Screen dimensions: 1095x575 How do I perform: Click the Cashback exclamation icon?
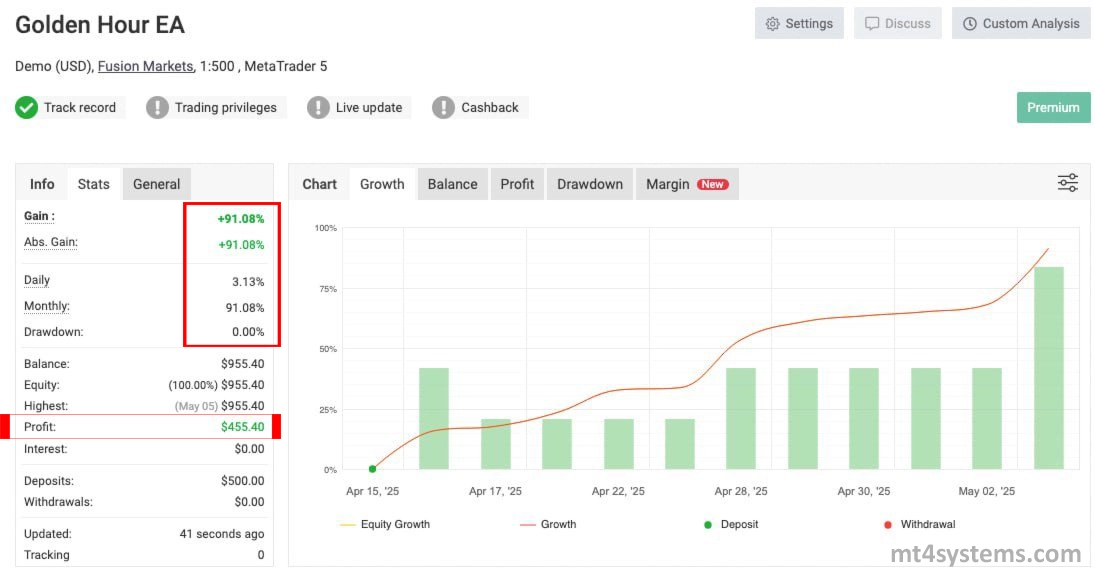(444, 108)
